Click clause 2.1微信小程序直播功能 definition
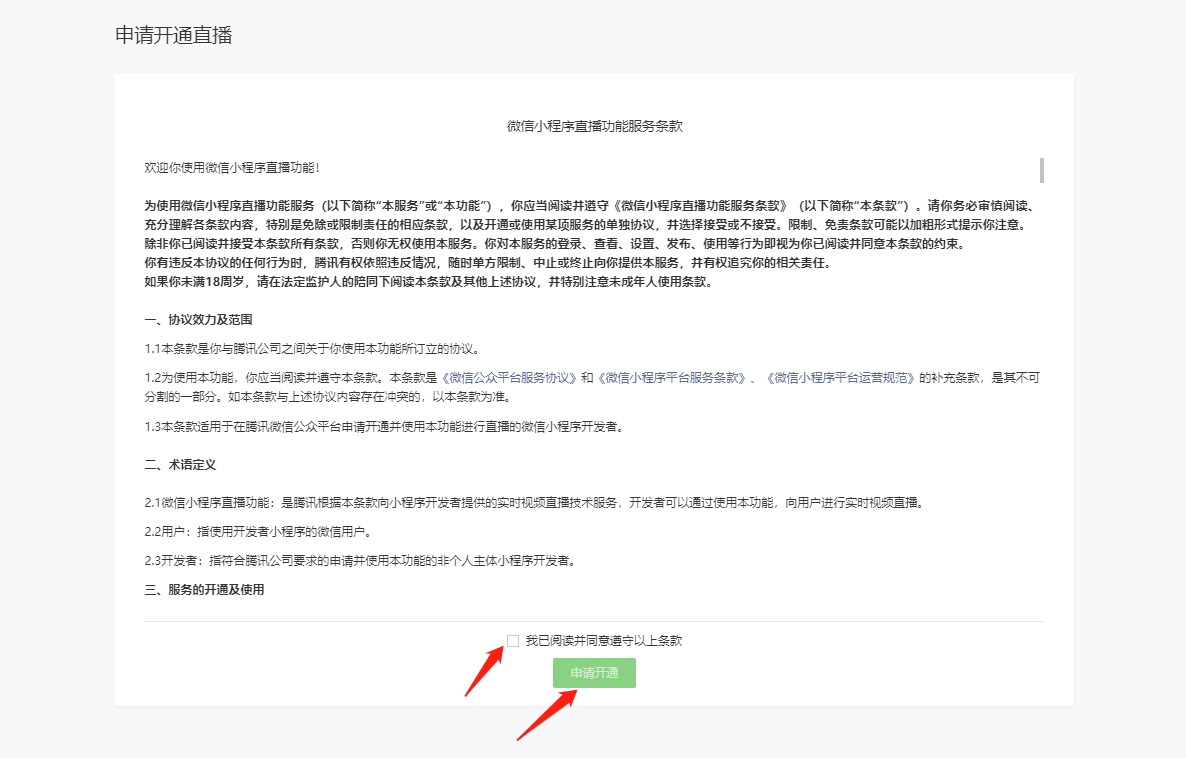The image size is (1186, 758). point(535,503)
